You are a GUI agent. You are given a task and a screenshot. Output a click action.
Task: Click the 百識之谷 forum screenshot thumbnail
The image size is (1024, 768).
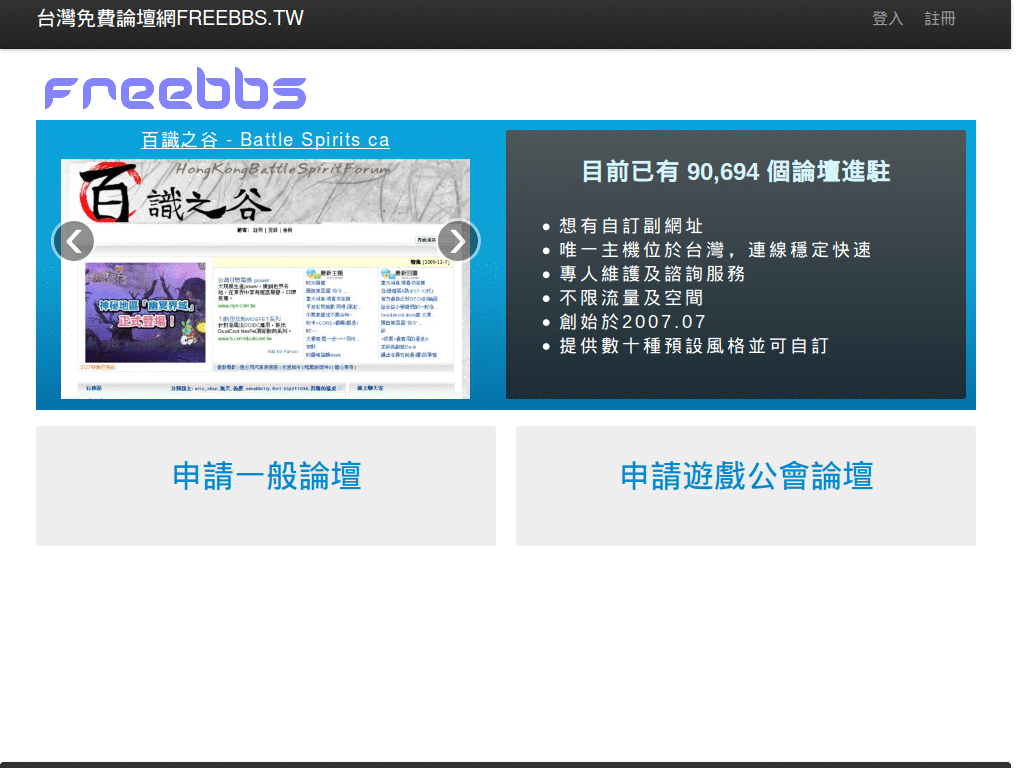click(x=265, y=279)
